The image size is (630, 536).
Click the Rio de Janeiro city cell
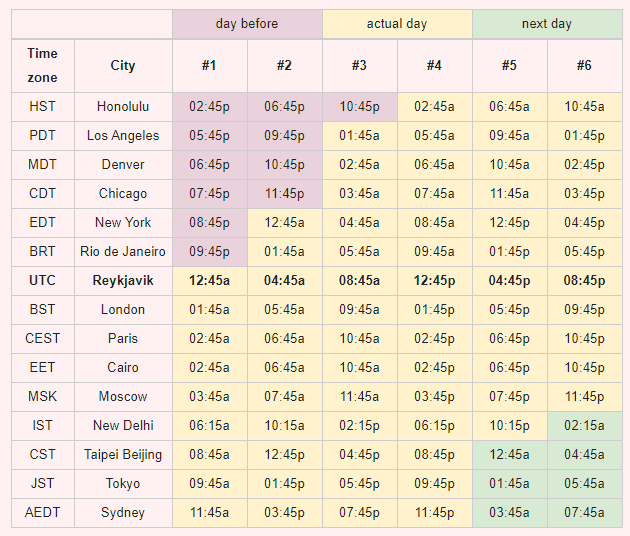[123, 252]
